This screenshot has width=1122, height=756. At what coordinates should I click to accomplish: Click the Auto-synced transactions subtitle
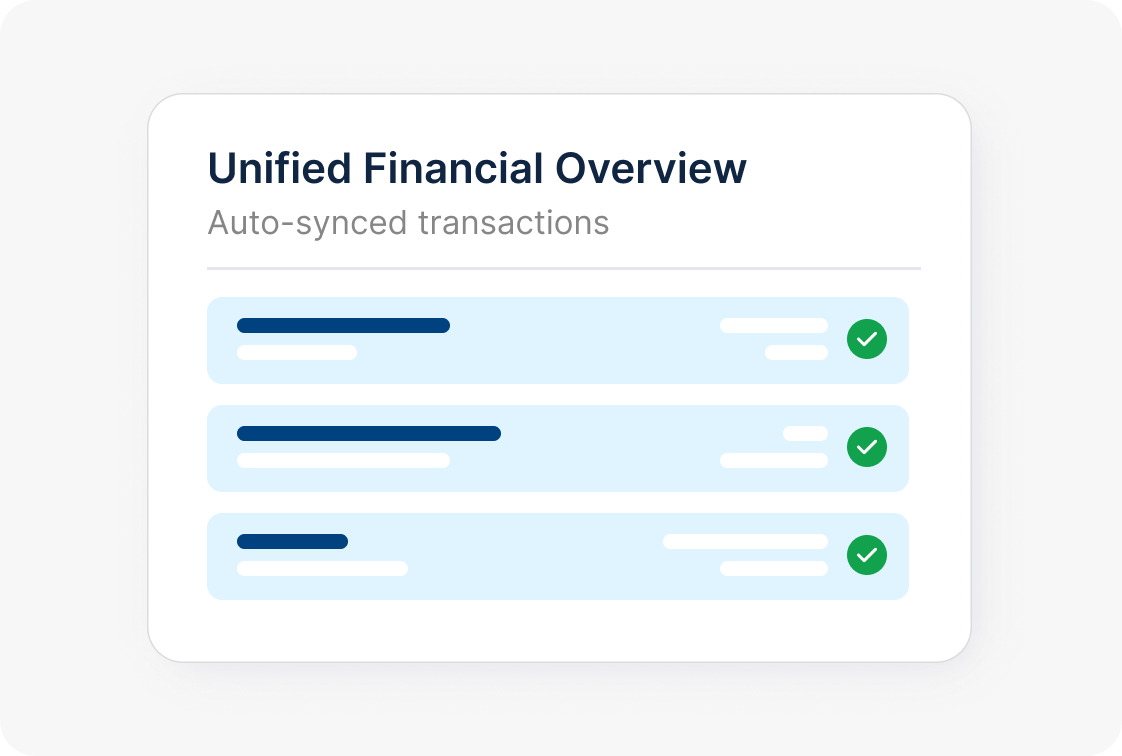(x=408, y=222)
